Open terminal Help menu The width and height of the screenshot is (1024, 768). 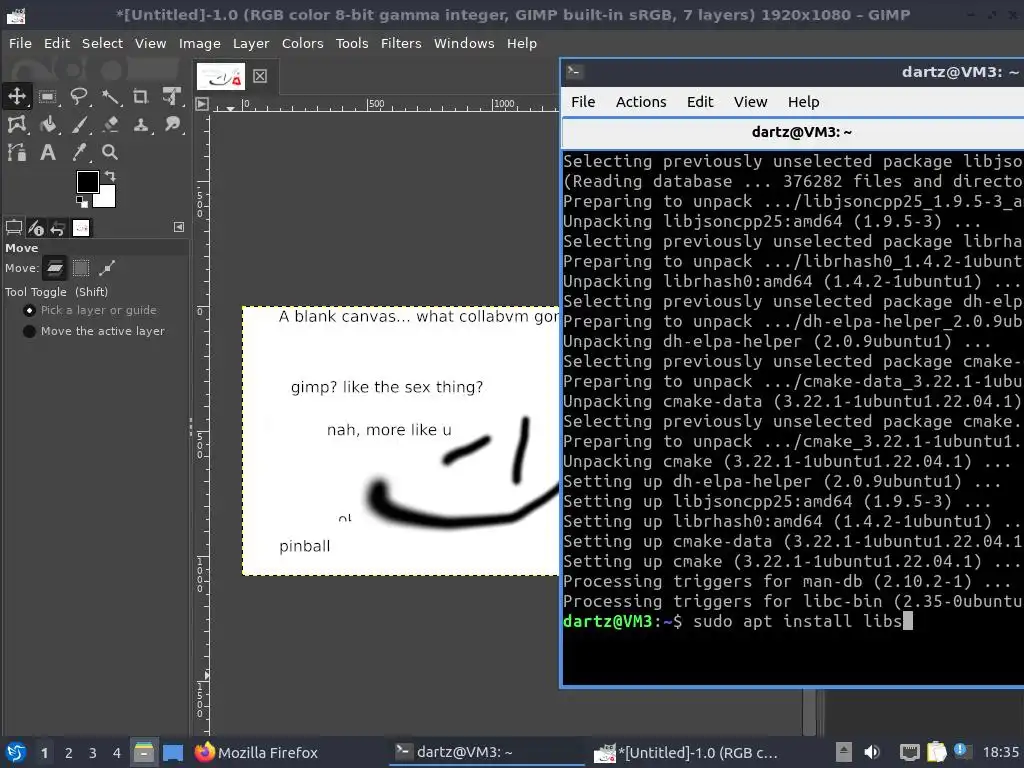pyautogui.click(x=803, y=102)
